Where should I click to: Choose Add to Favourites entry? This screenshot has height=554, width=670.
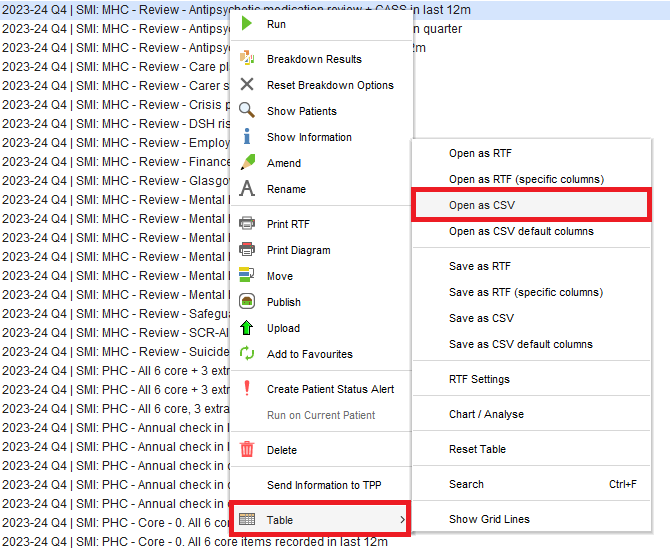point(322,354)
